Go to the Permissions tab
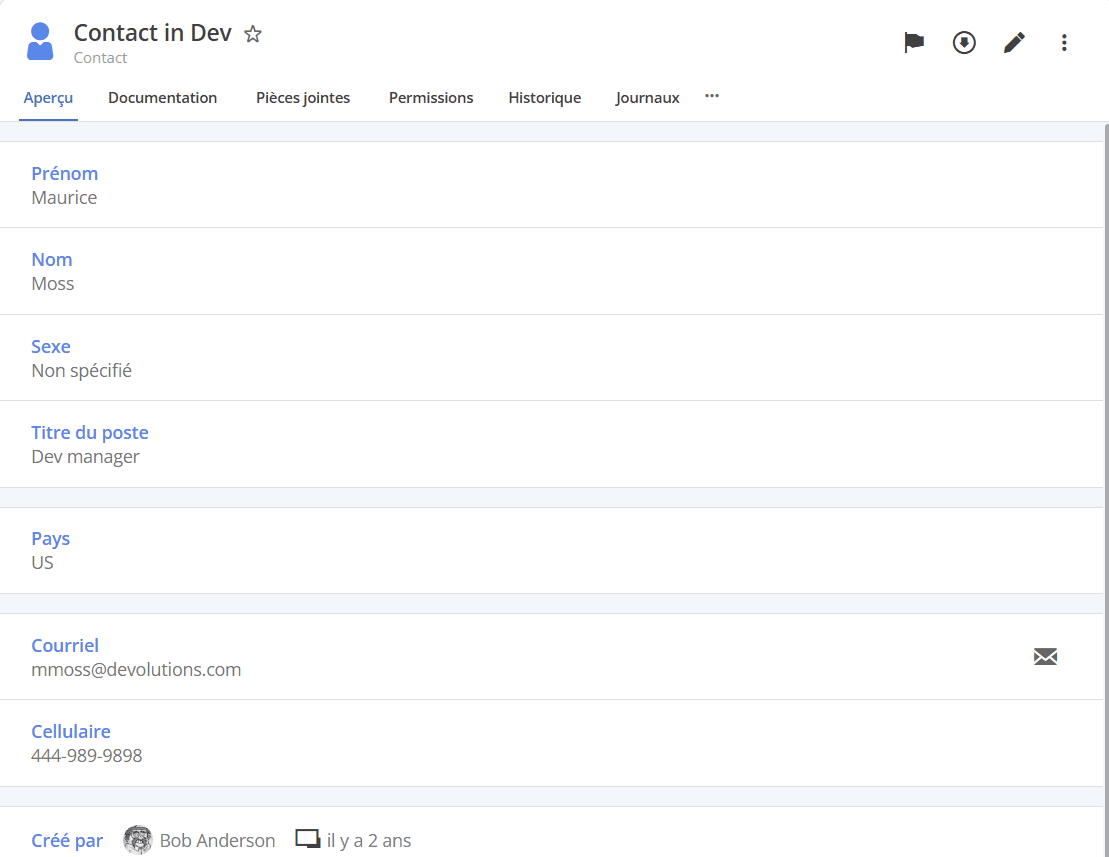Image resolution: width=1109 pixels, height=857 pixels. click(x=431, y=98)
